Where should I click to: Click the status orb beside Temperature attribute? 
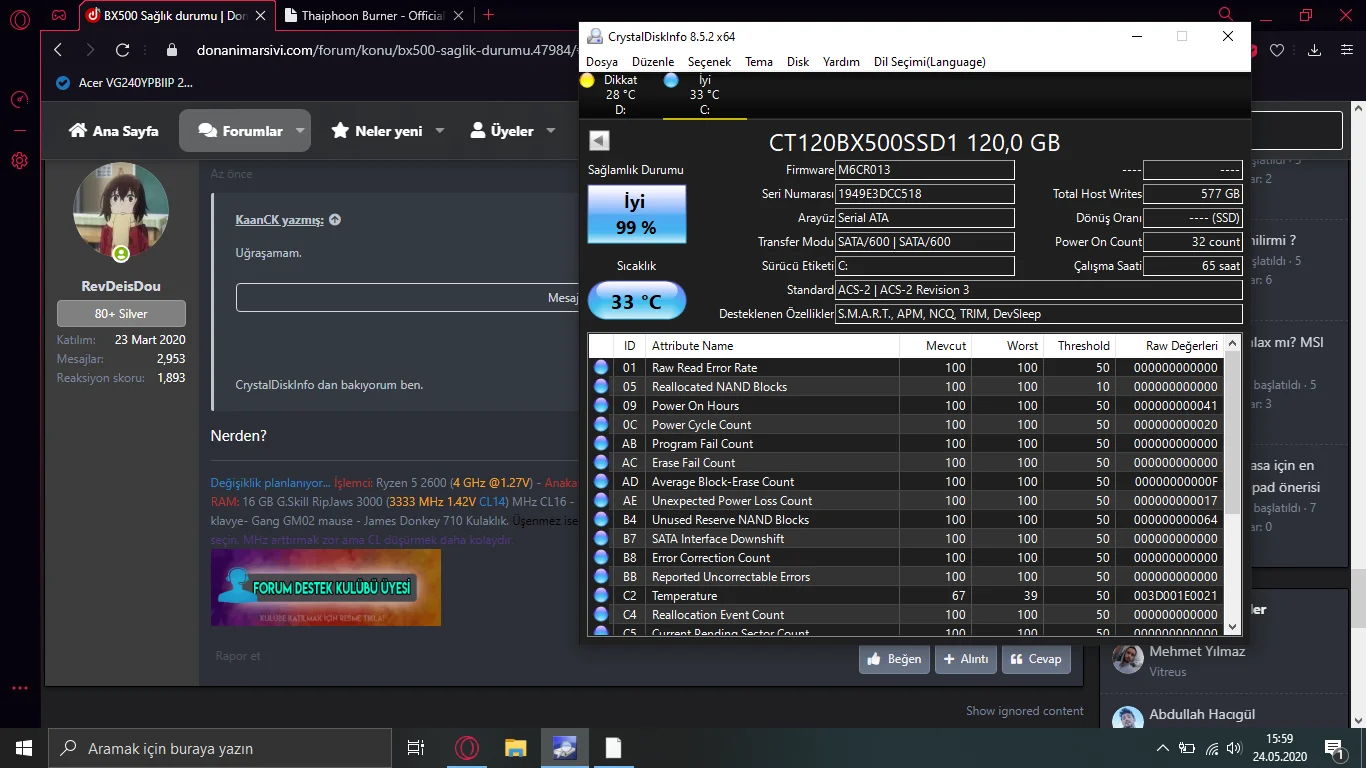[x=601, y=596]
